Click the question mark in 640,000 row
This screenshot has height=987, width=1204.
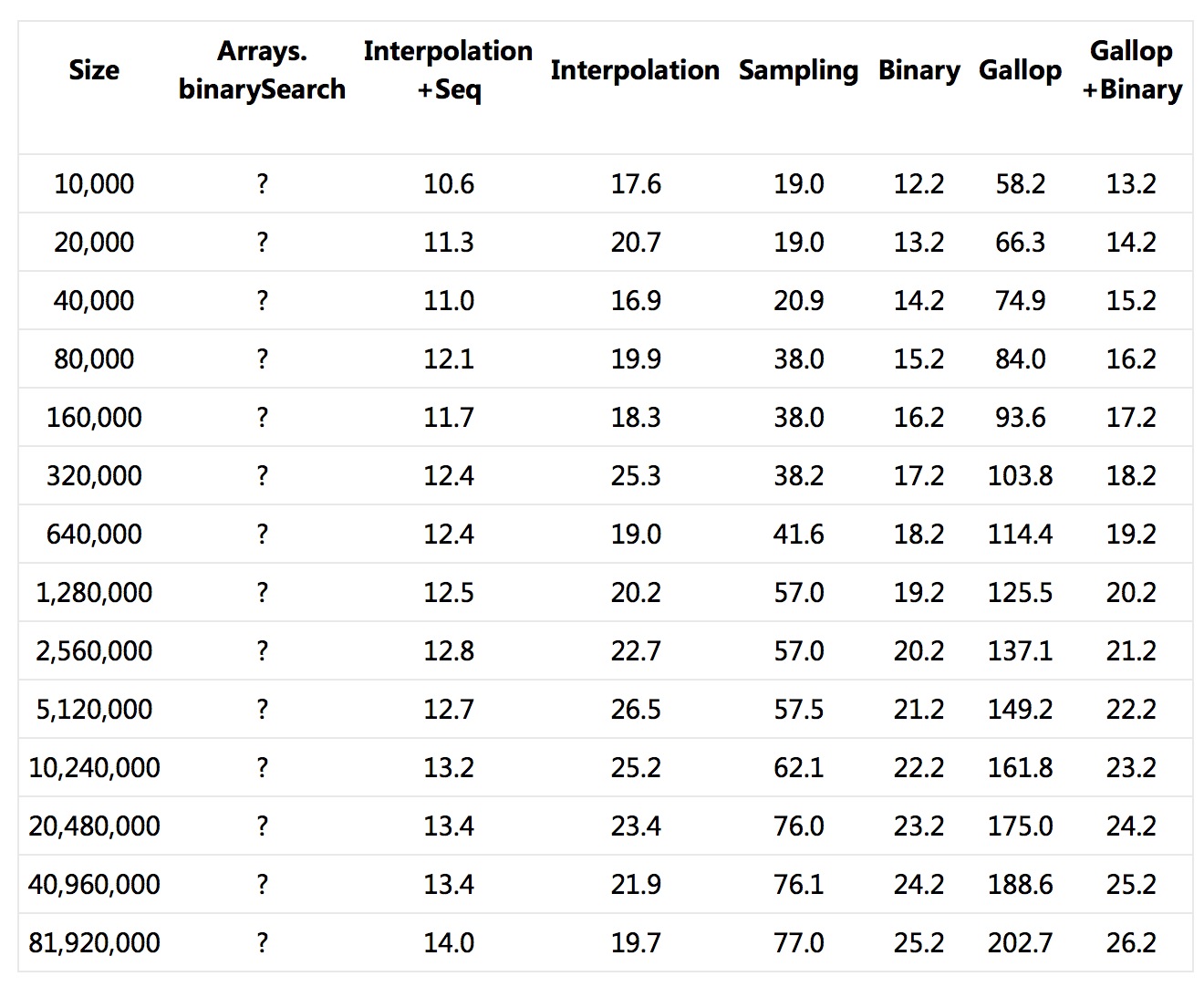(263, 534)
